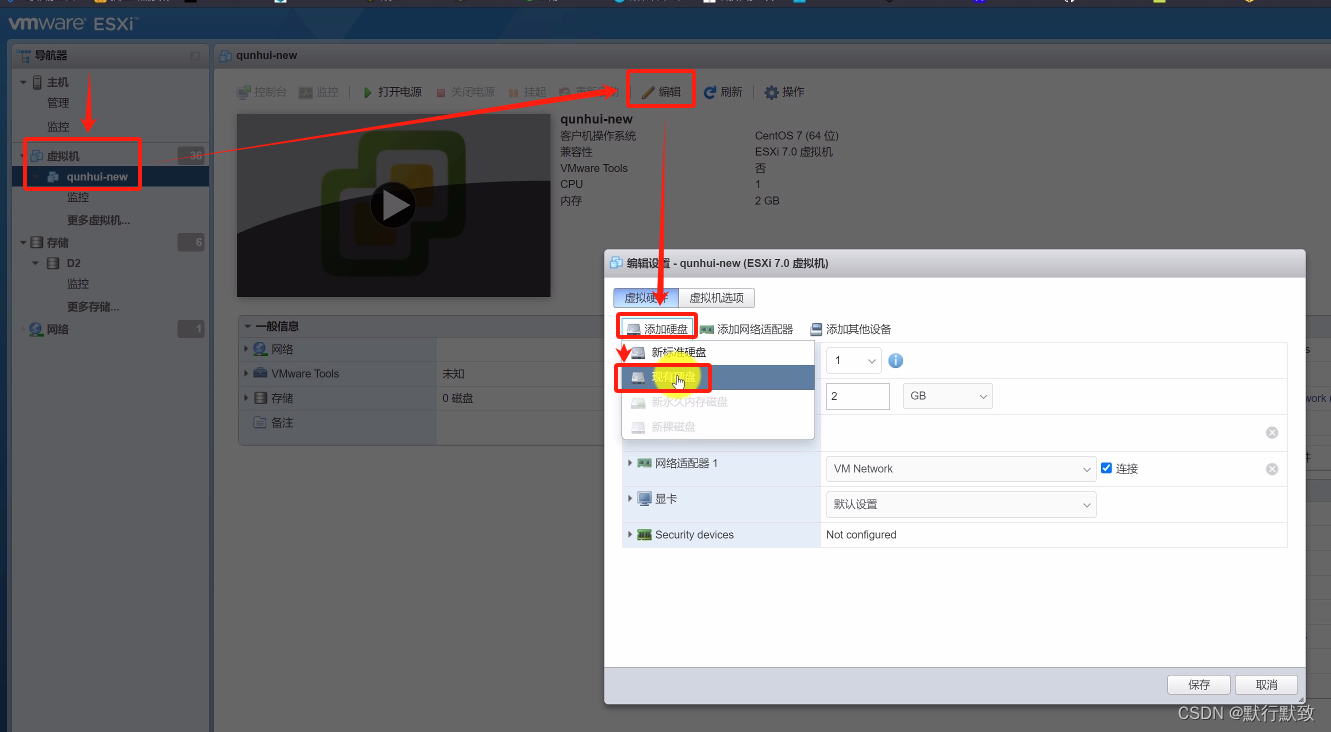The width and height of the screenshot is (1331, 732).
Task: Expand VMware Tools row in 一般信息
Action: (x=247, y=373)
